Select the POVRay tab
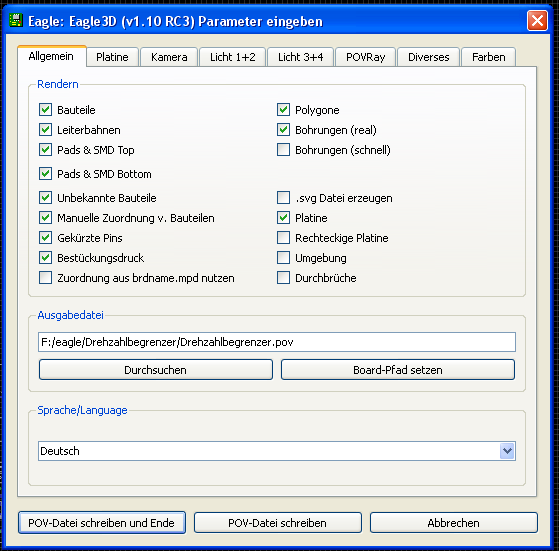 365,57
